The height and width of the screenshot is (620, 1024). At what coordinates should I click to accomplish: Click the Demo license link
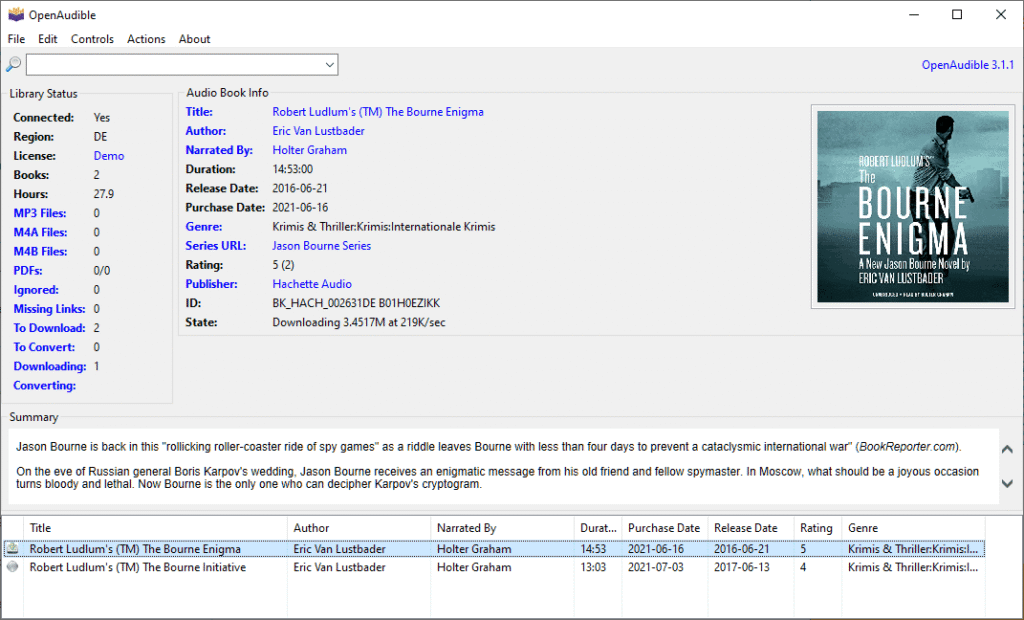(108, 156)
